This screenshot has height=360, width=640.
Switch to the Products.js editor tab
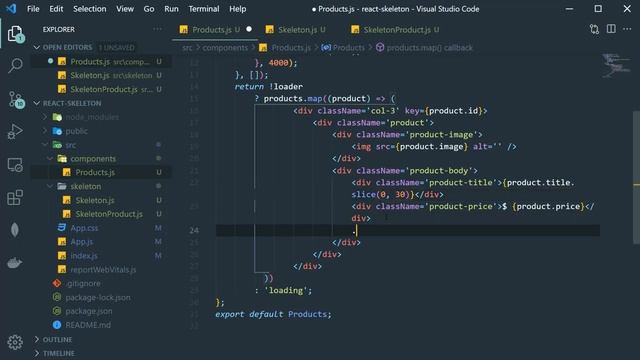click(215, 29)
